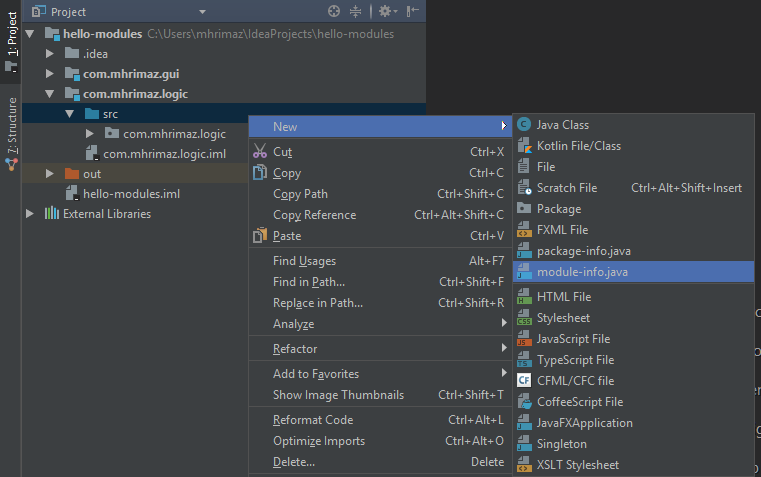Select module-info.java from New submenu

pos(582,271)
